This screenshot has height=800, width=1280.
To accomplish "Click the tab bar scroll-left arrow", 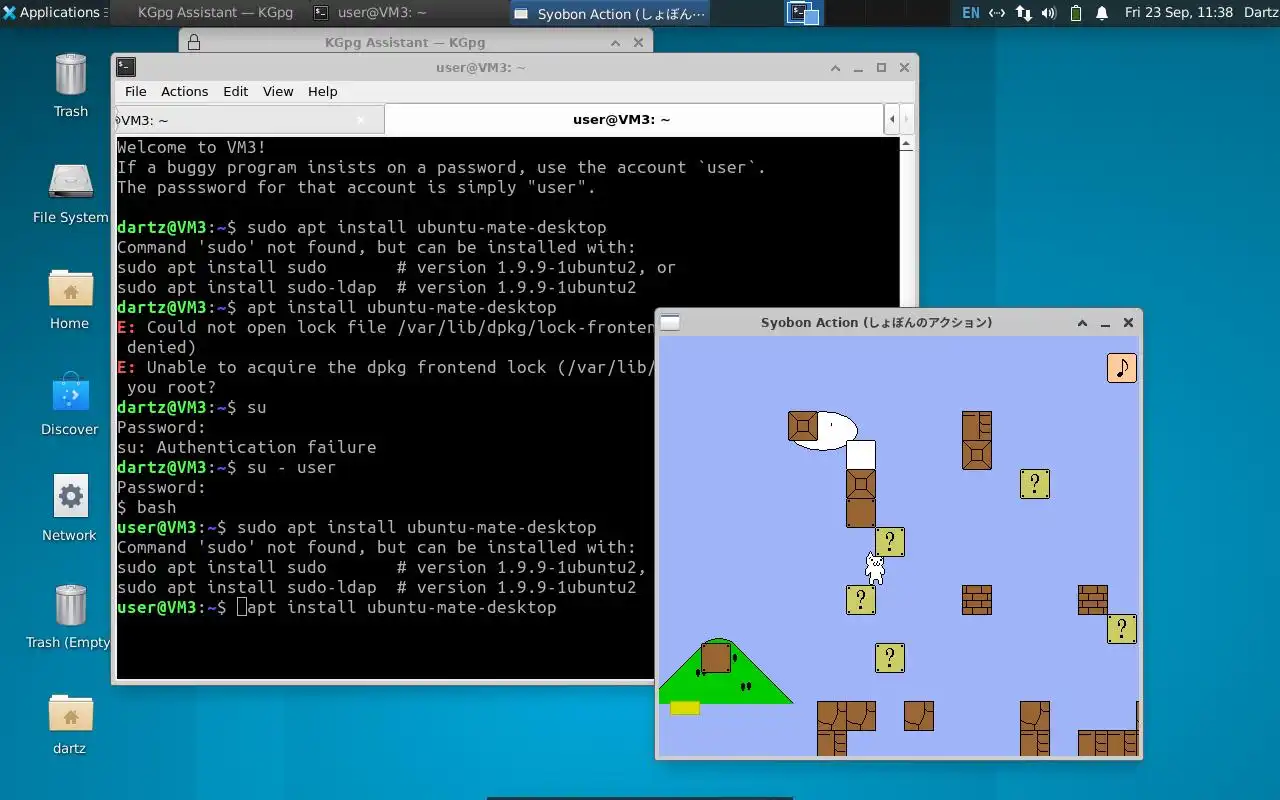I will [892, 120].
